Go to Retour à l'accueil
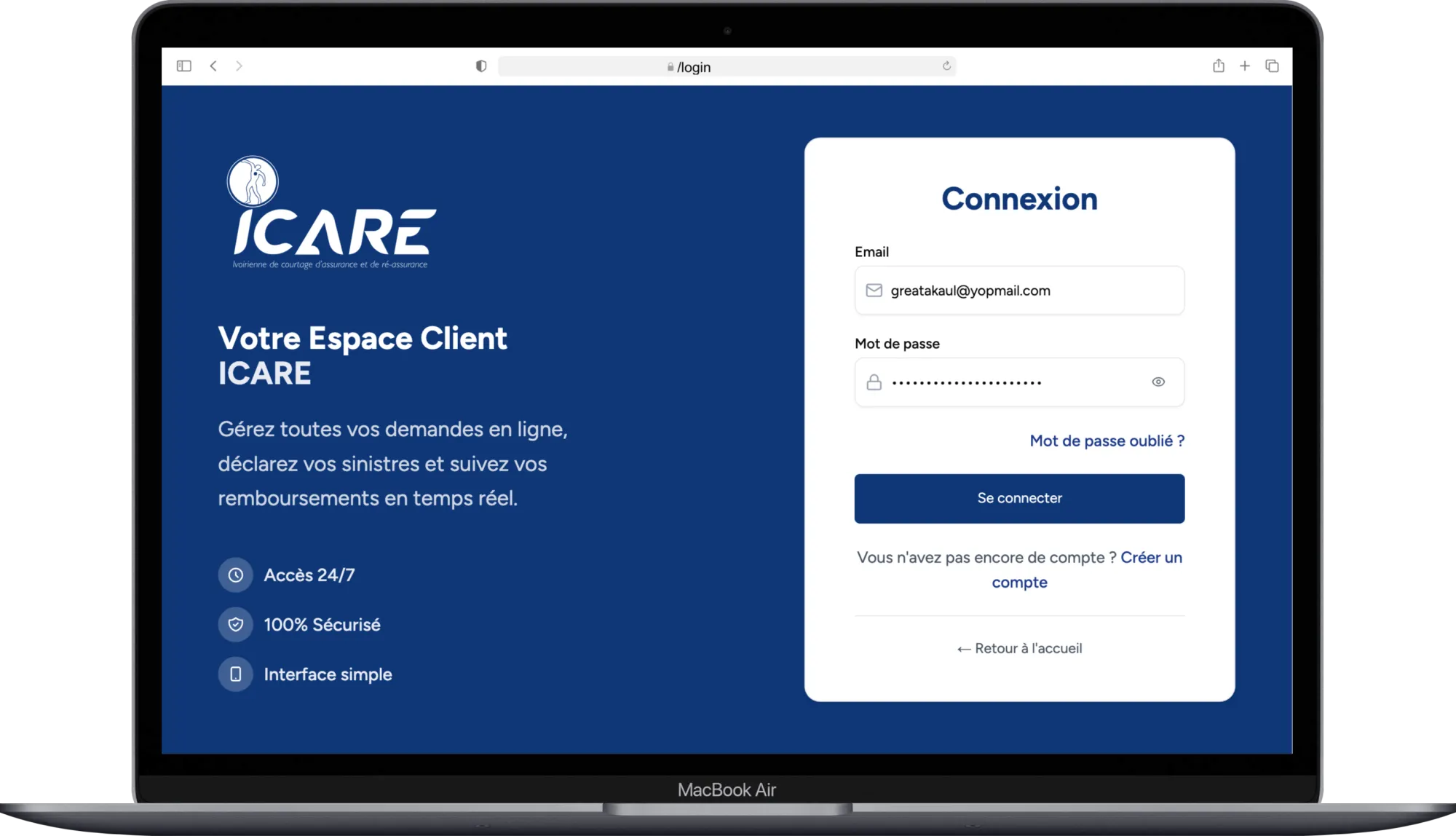The height and width of the screenshot is (836, 1456). 1019,648
